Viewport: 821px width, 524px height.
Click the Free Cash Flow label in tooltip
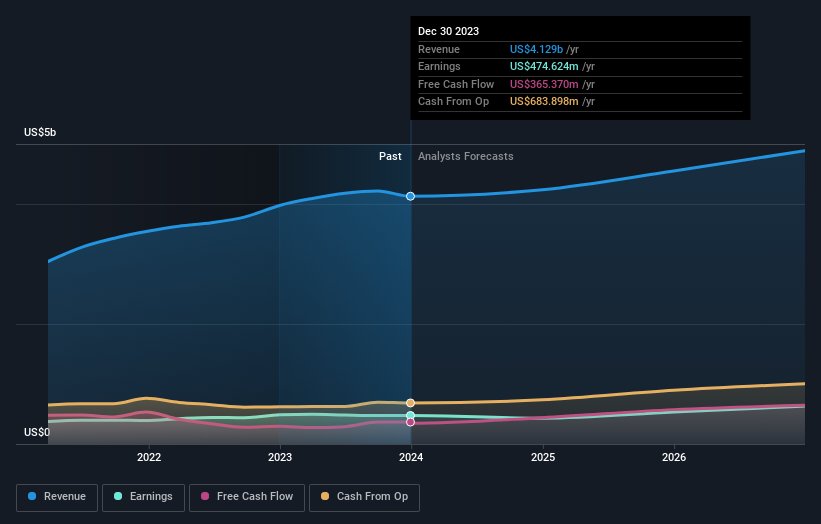pyautogui.click(x=456, y=84)
